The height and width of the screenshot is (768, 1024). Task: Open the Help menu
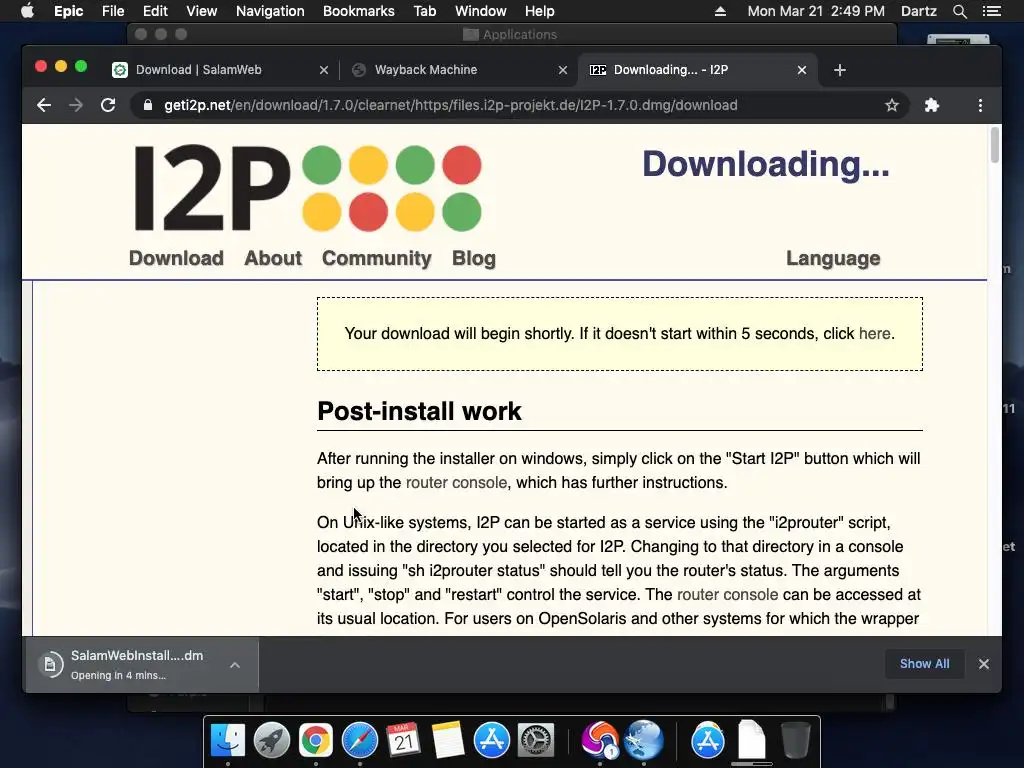(539, 11)
